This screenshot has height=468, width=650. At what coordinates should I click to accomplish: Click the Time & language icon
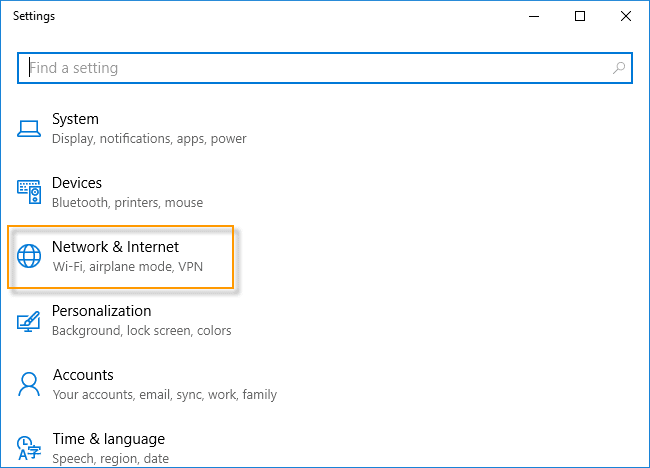click(29, 446)
